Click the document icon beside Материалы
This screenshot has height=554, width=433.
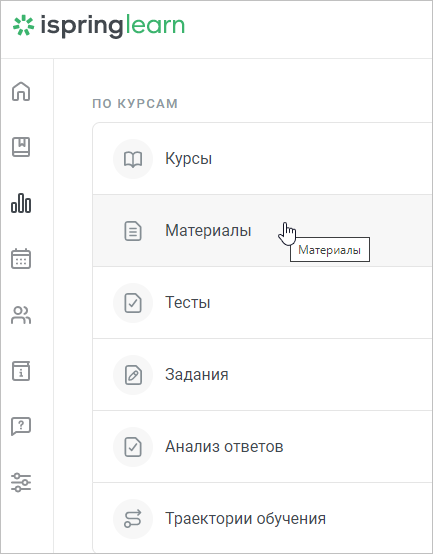click(133, 231)
